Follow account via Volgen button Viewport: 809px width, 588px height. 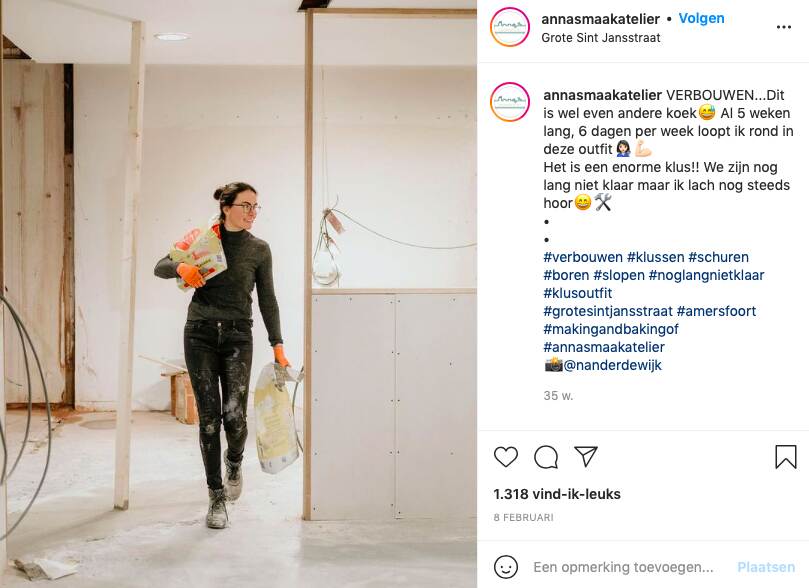pyautogui.click(x=701, y=19)
